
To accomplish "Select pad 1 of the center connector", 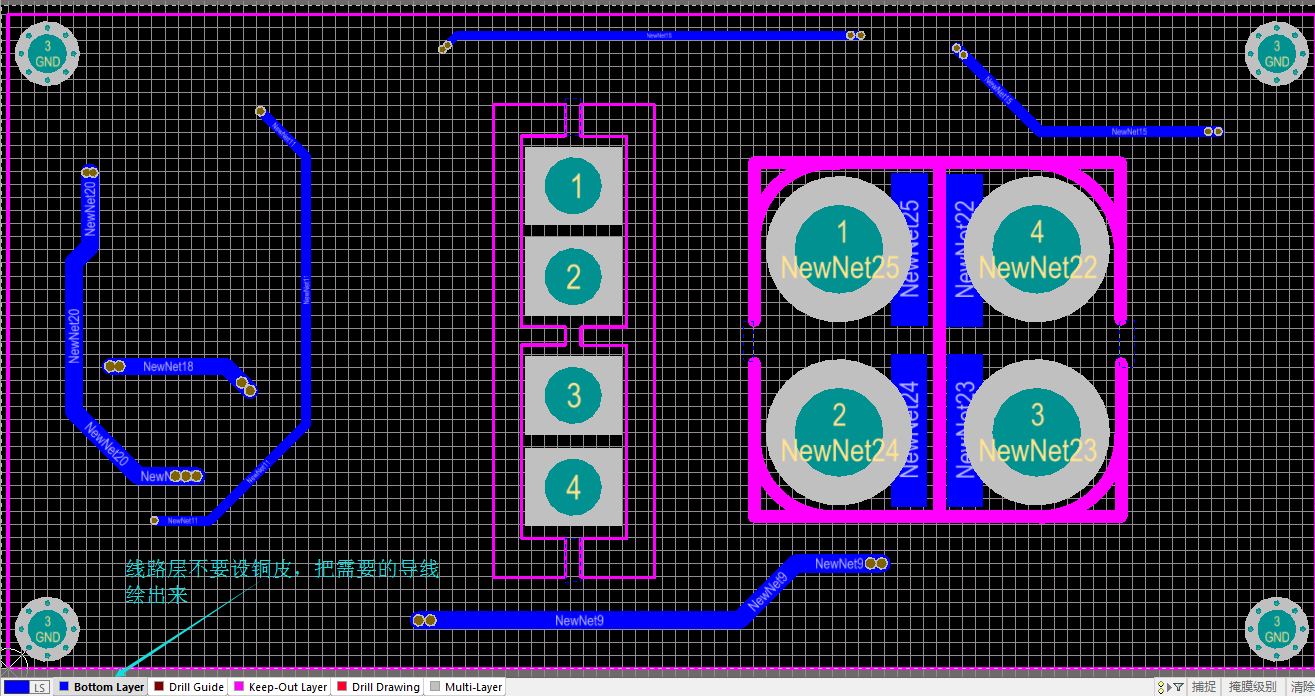I will 574,186.
